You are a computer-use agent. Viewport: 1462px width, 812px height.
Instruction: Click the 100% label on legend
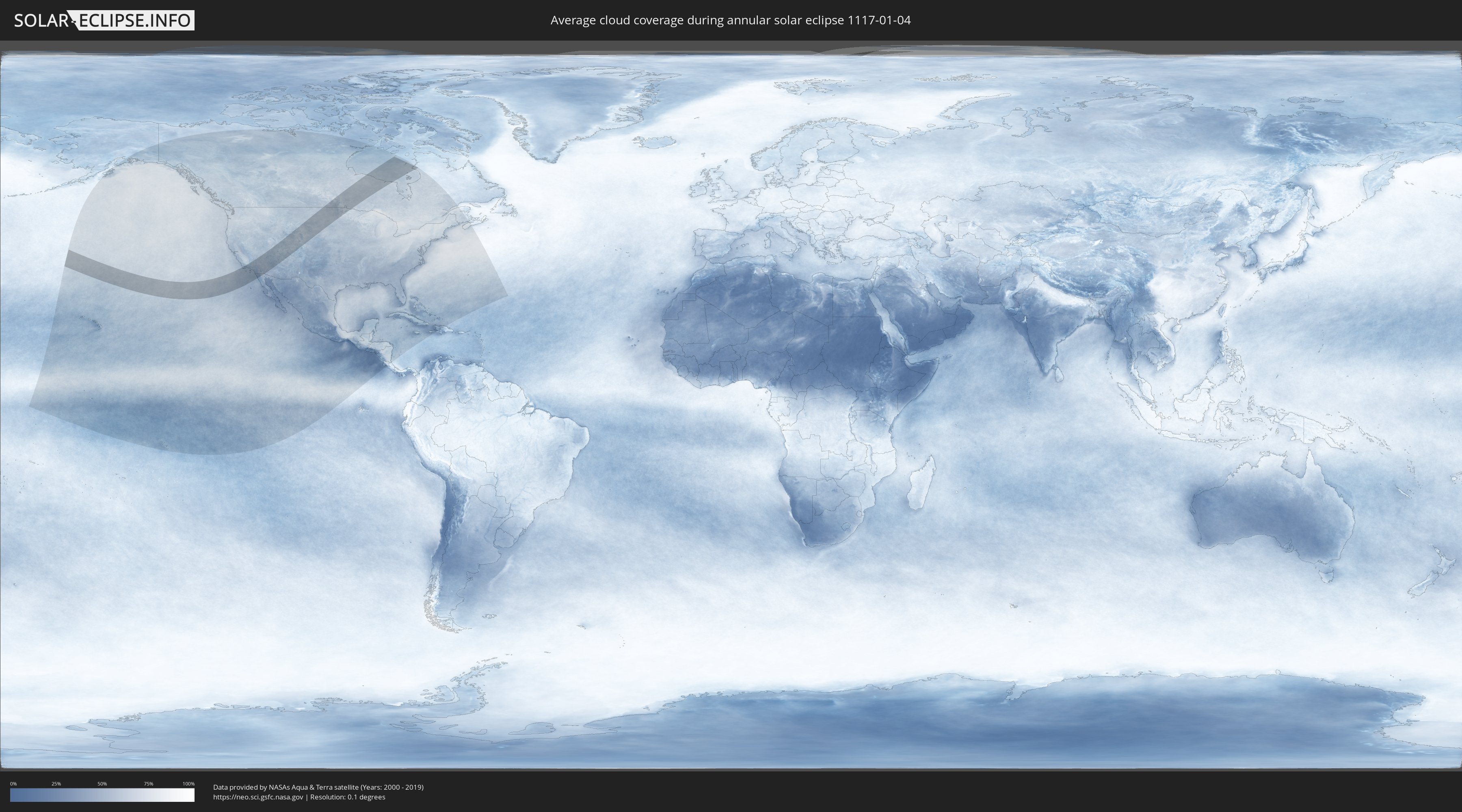click(188, 784)
